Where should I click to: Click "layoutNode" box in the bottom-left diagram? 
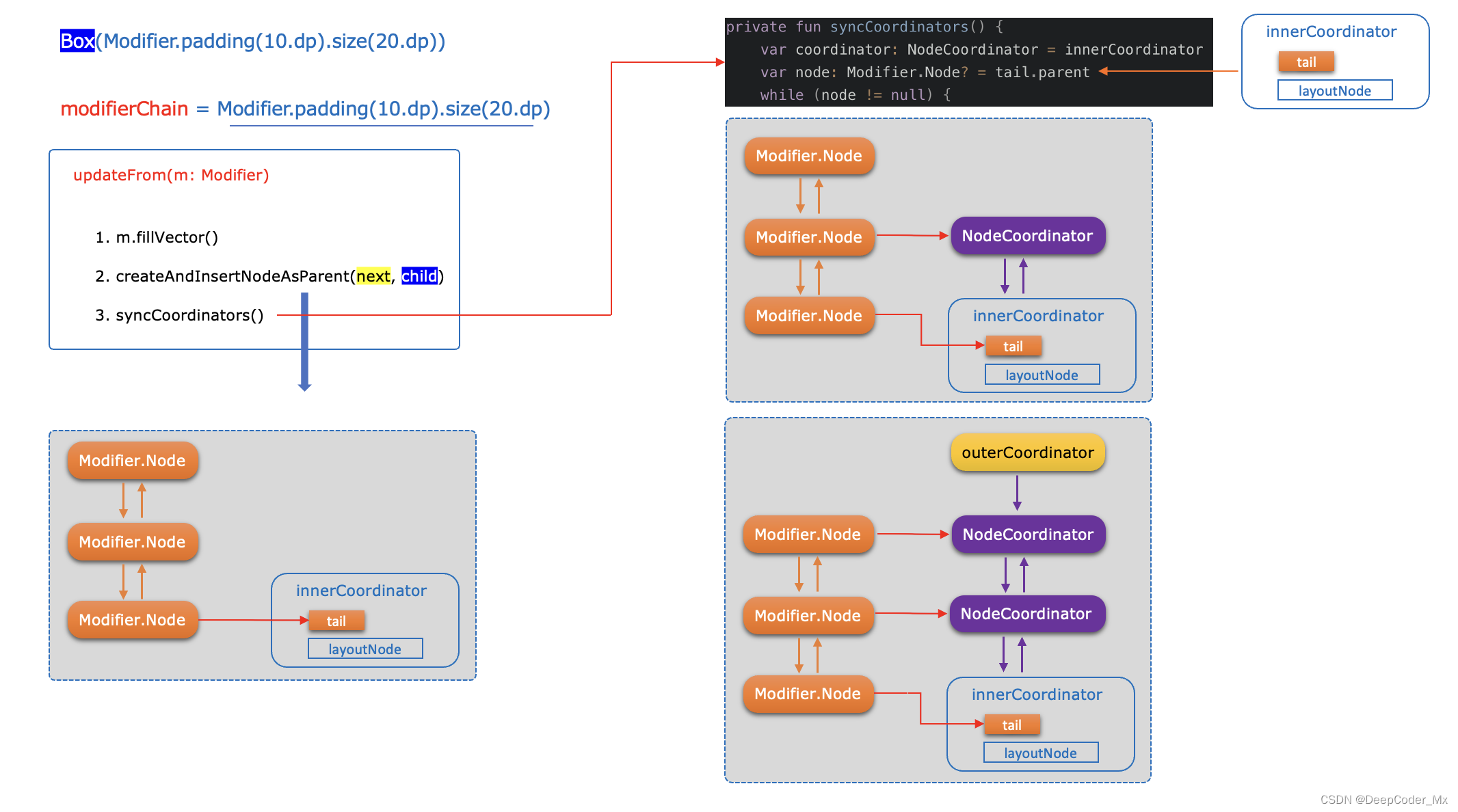pos(365,649)
